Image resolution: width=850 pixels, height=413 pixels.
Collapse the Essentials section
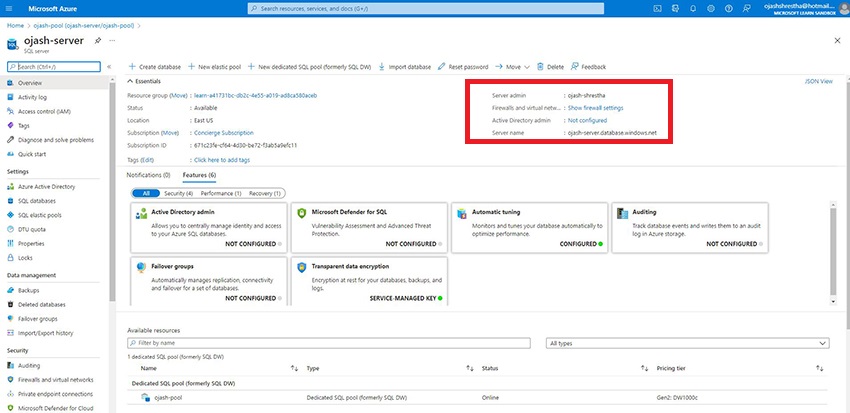tap(144, 81)
